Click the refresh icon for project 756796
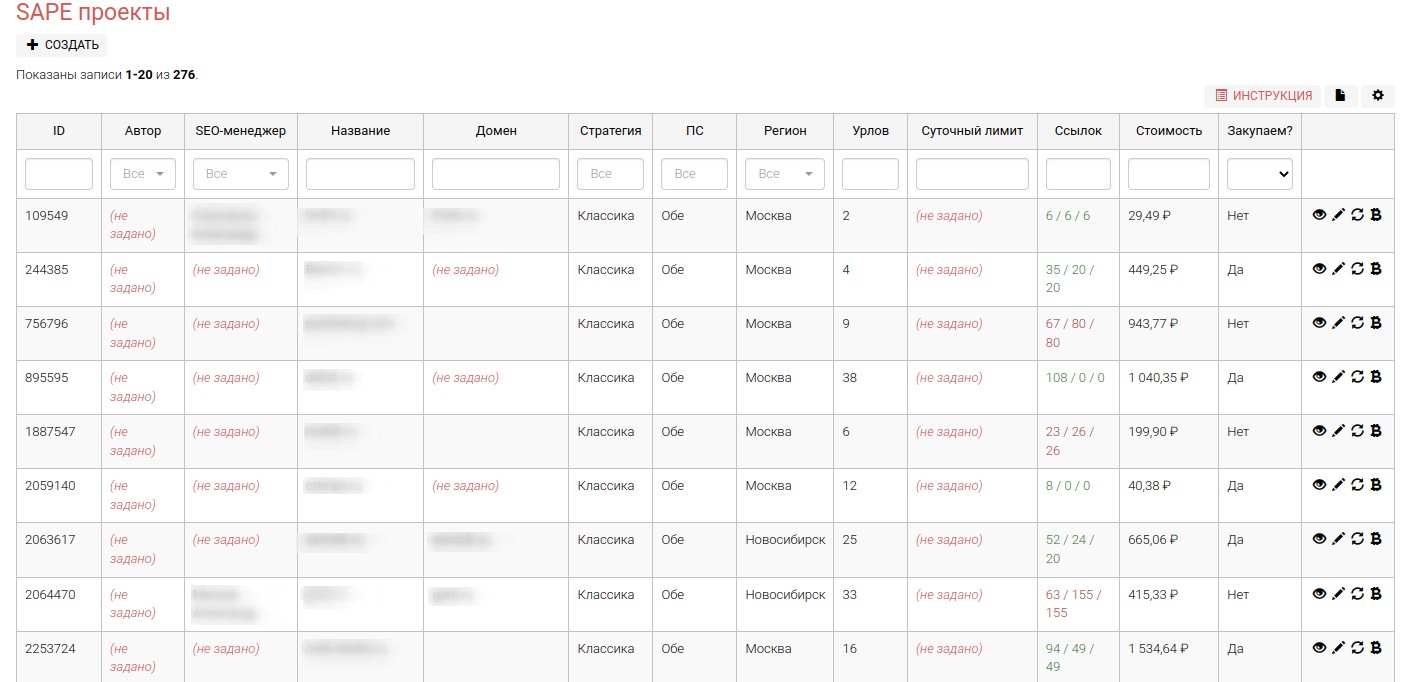Viewport: 1401px width, 682px height. (1357, 323)
